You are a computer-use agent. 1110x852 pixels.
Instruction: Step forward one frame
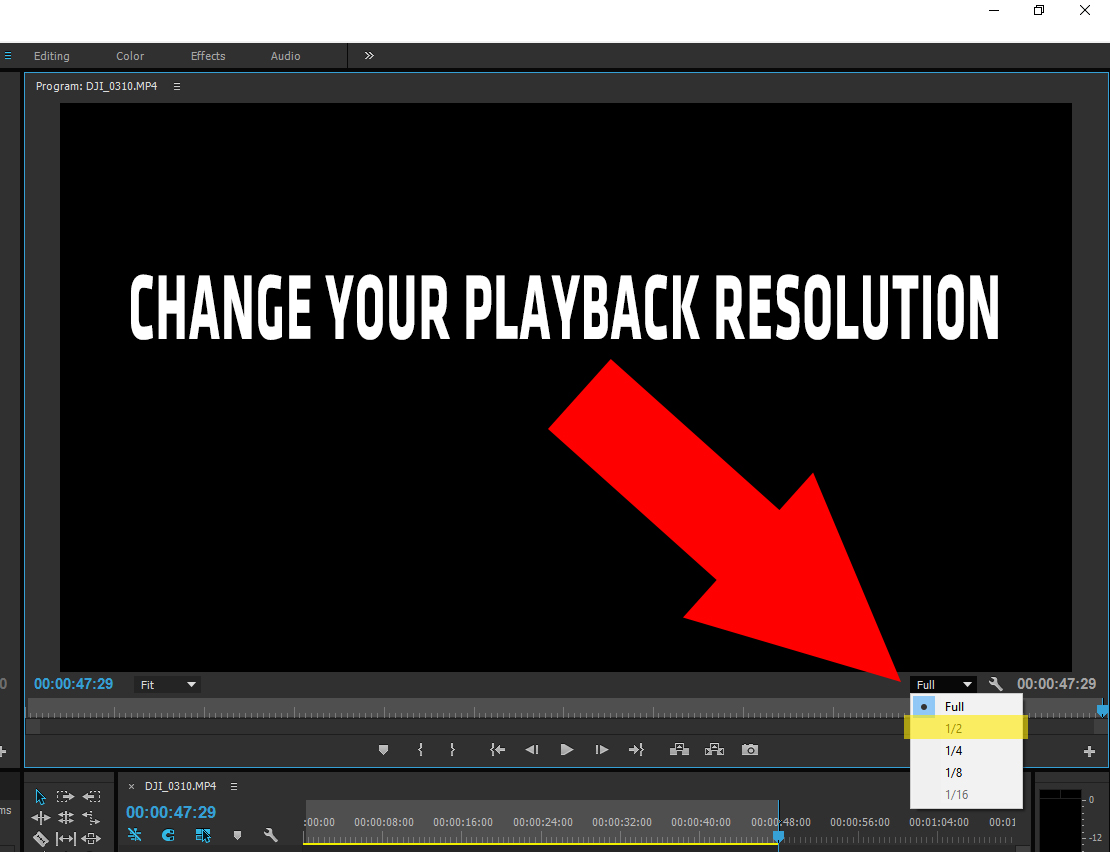[x=602, y=749]
